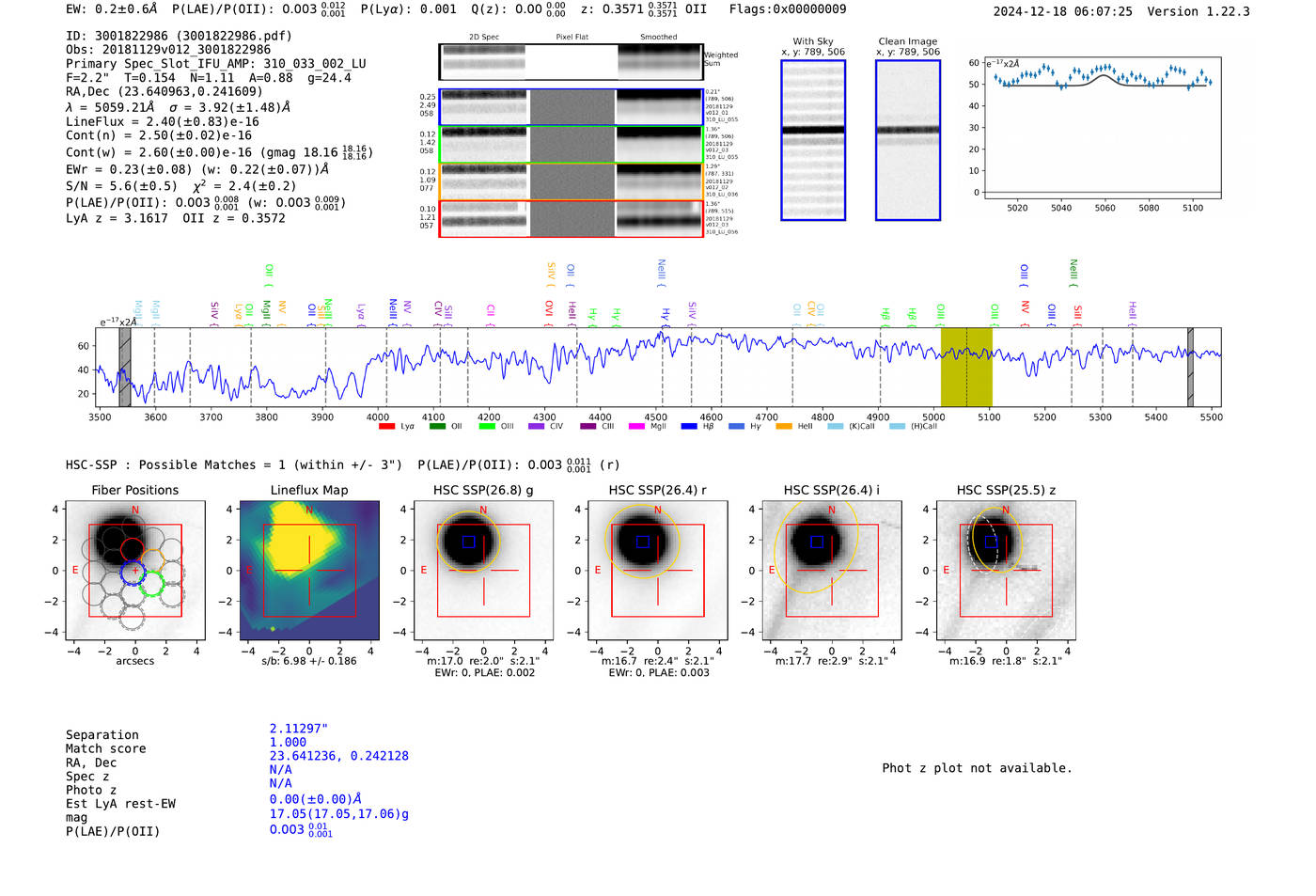The height and width of the screenshot is (896, 1316).
Task: Click the blue-bordered 2D spectrum row
Action: pos(572,107)
